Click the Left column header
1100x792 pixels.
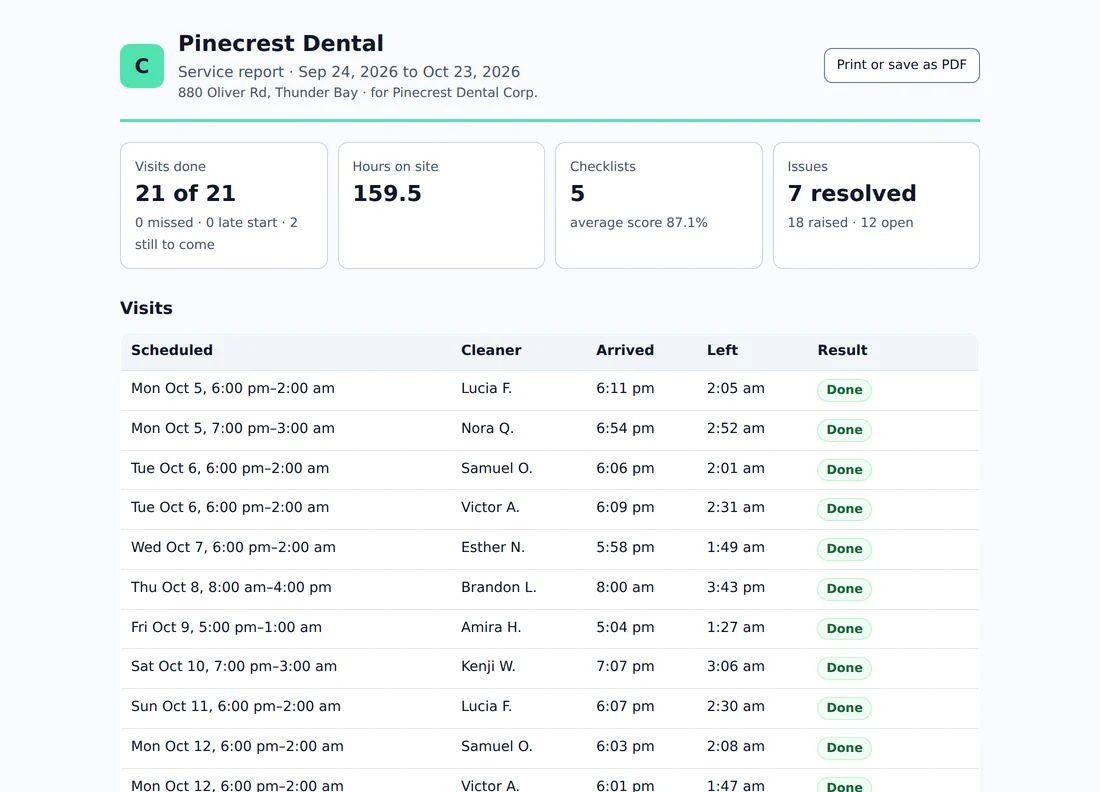[x=722, y=350]
